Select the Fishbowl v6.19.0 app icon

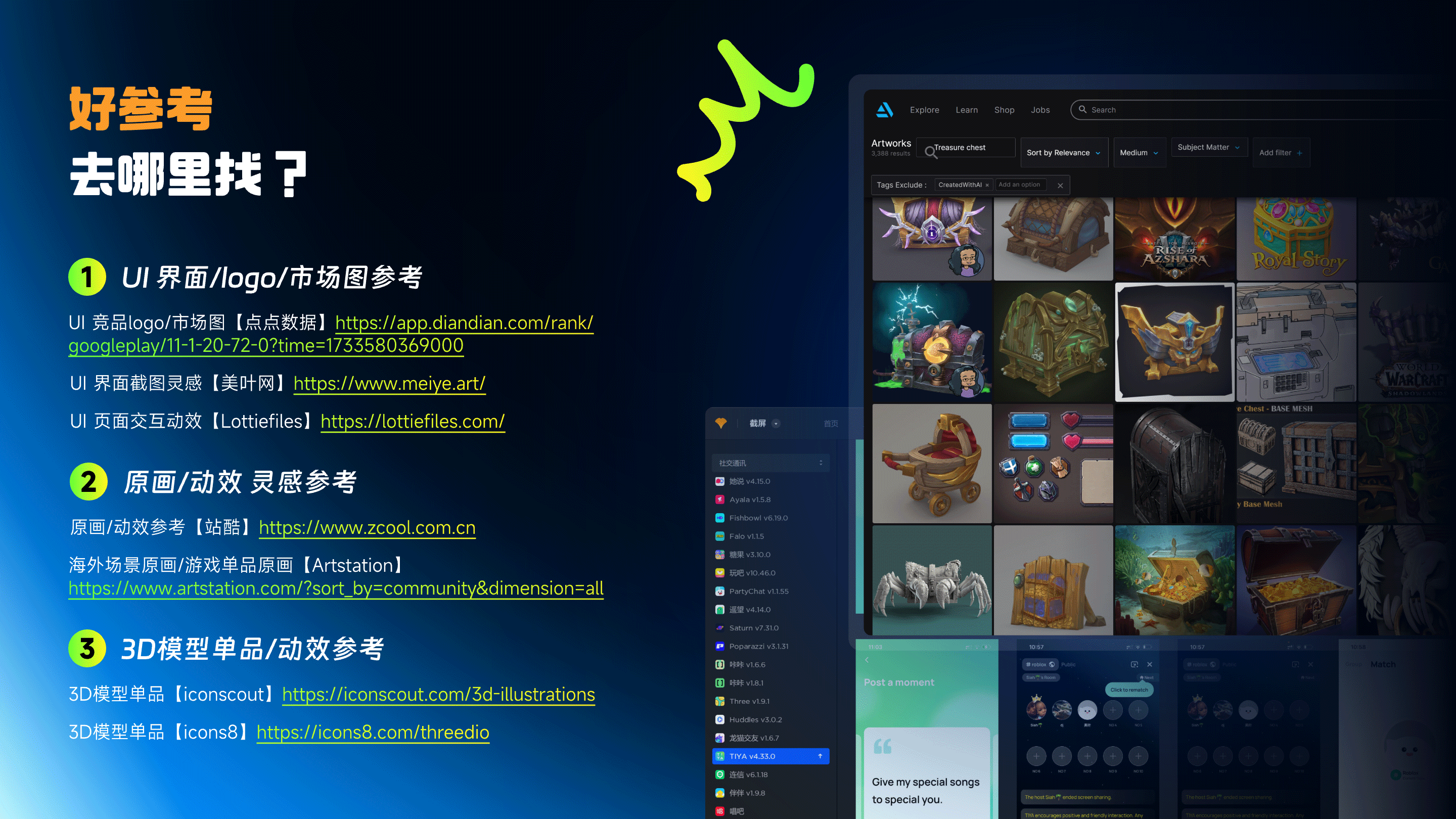(x=719, y=518)
